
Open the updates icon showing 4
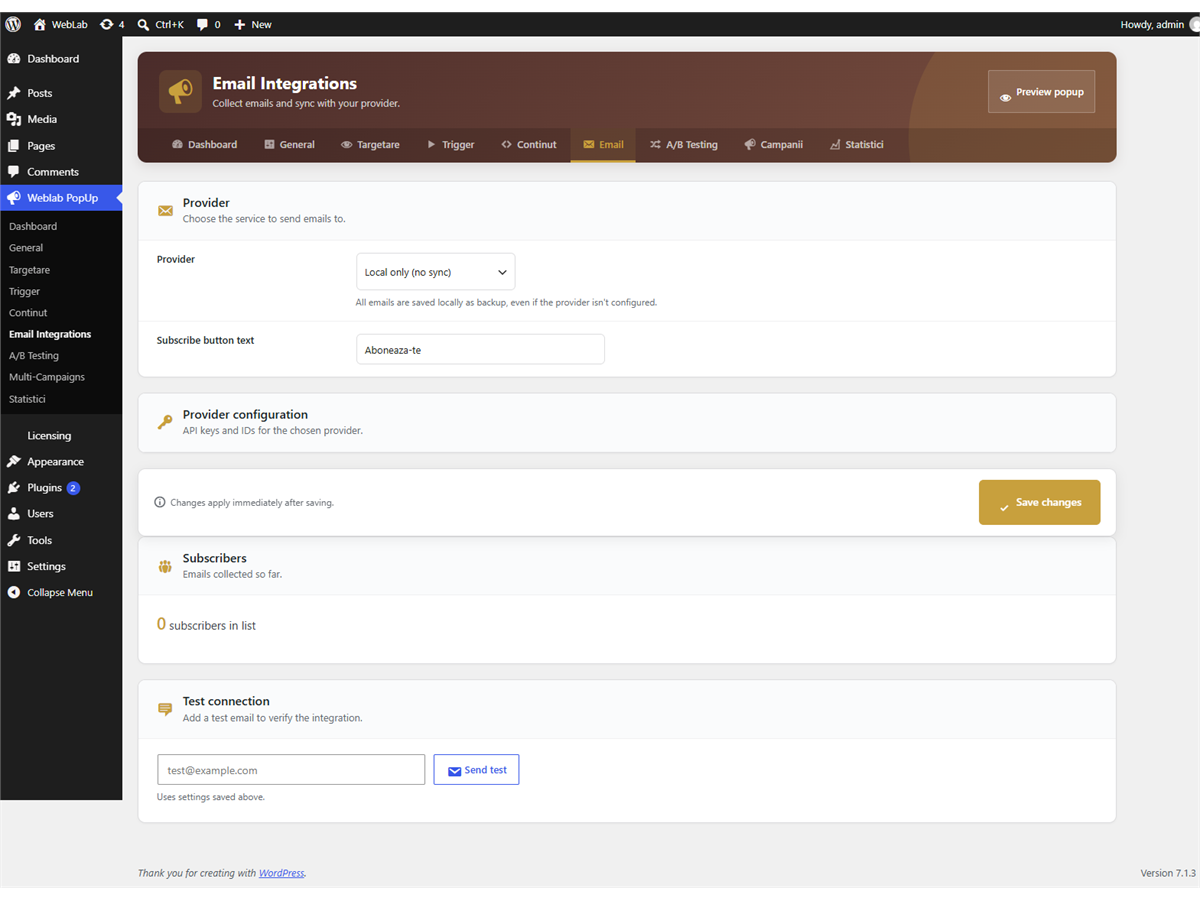(112, 24)
